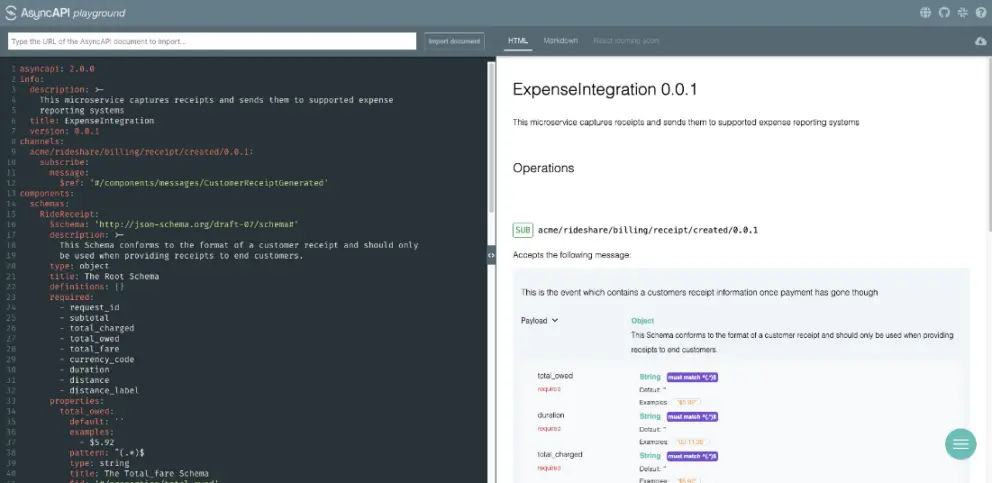This screenshot has height=483, width=992.
Task: Switch to the HTML tab
Action: (x=517, y=41)
